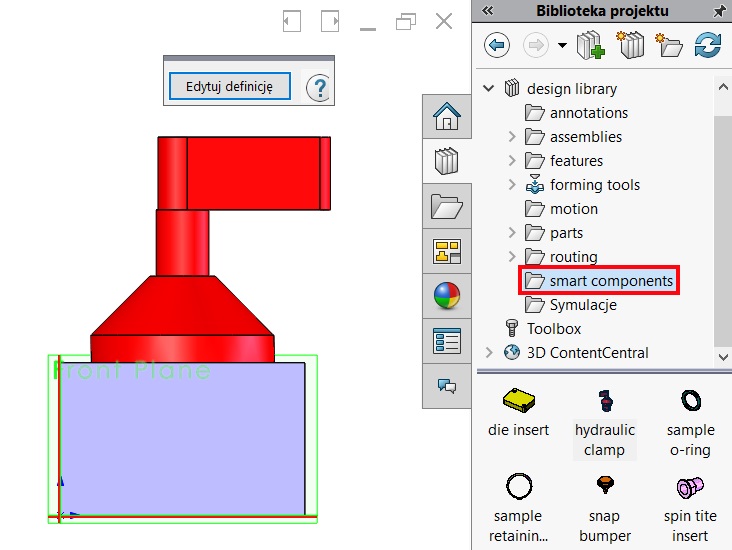Screen dimensions: 732x550
Task: Expand the parts folder
Action: tap(512, 233)
